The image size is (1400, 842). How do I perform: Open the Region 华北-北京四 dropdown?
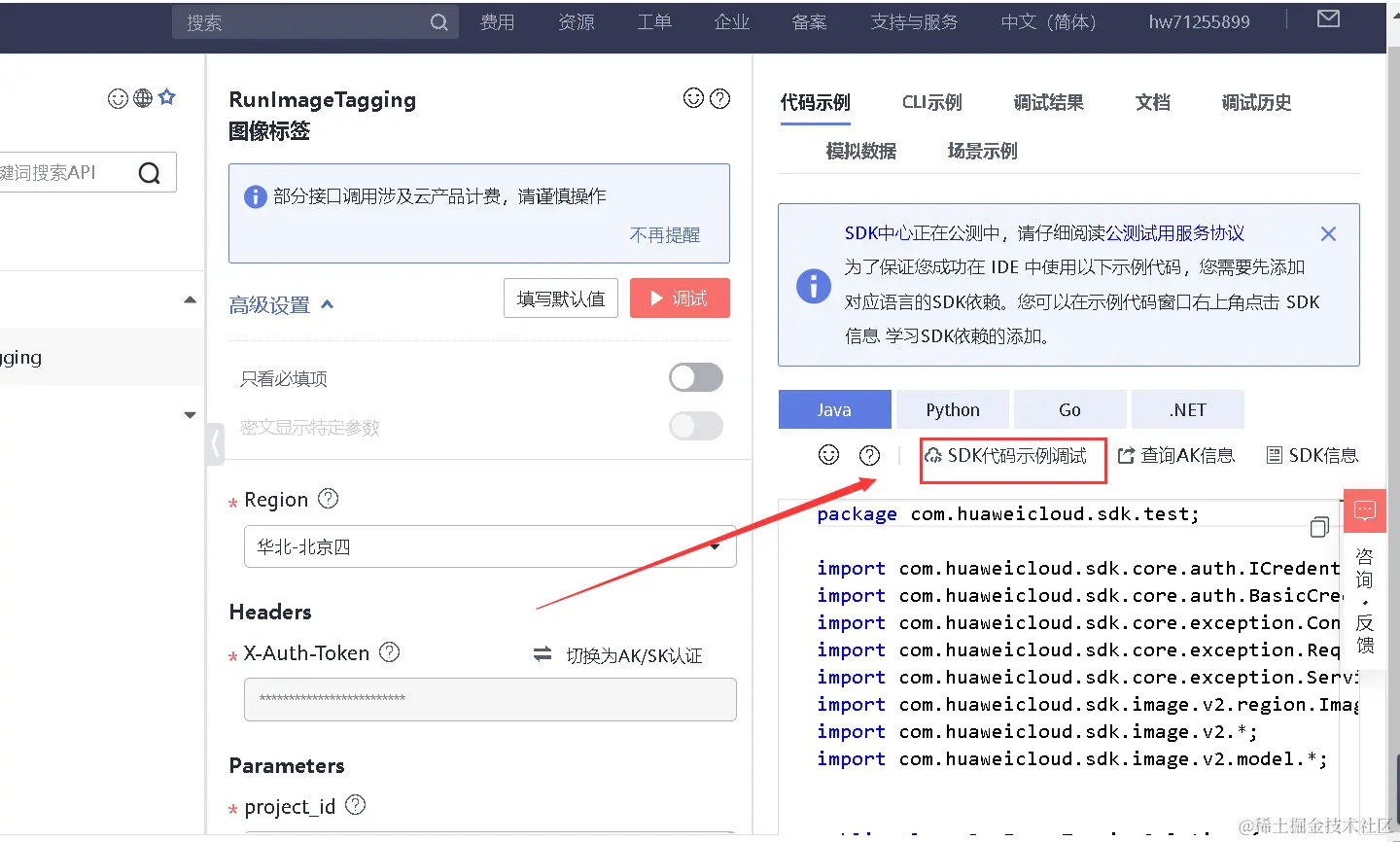click(x=490, y=546)
